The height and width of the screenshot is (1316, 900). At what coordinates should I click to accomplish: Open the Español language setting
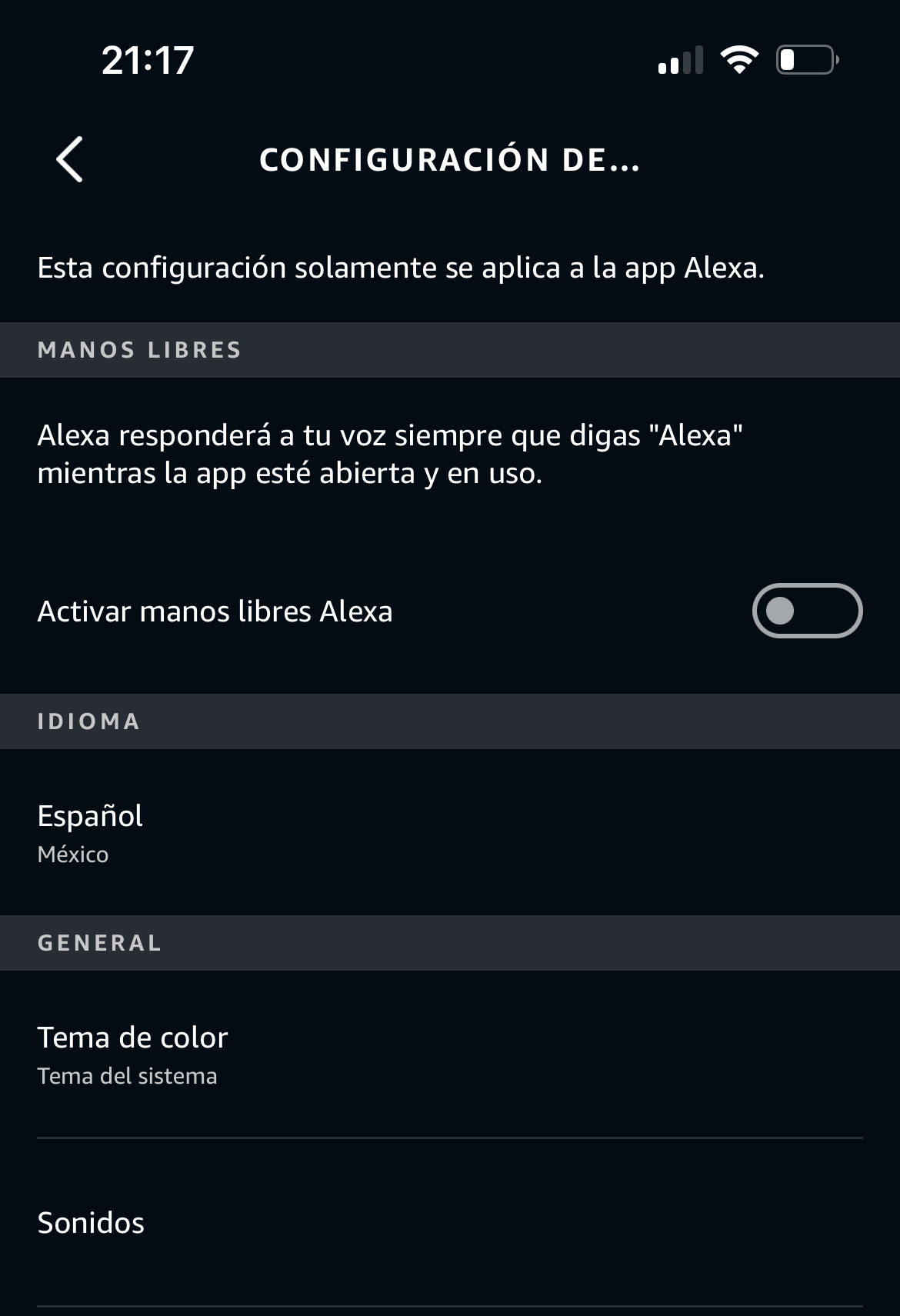90,816
